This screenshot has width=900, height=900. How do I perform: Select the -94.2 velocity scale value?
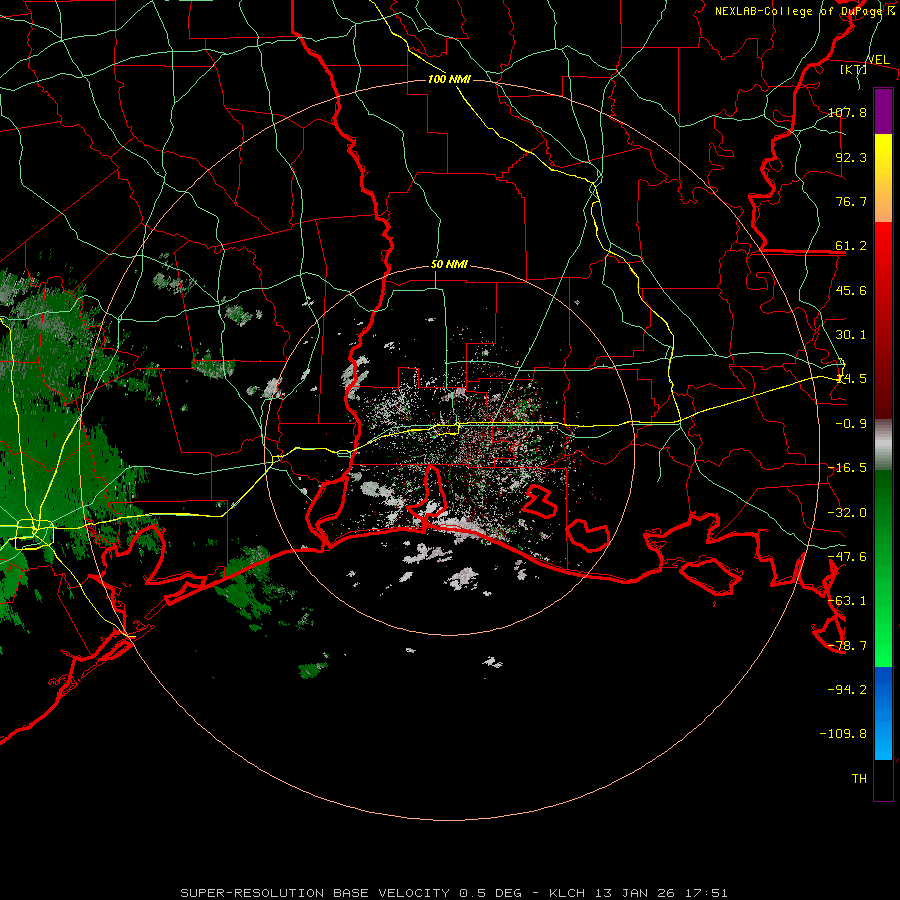847,690
